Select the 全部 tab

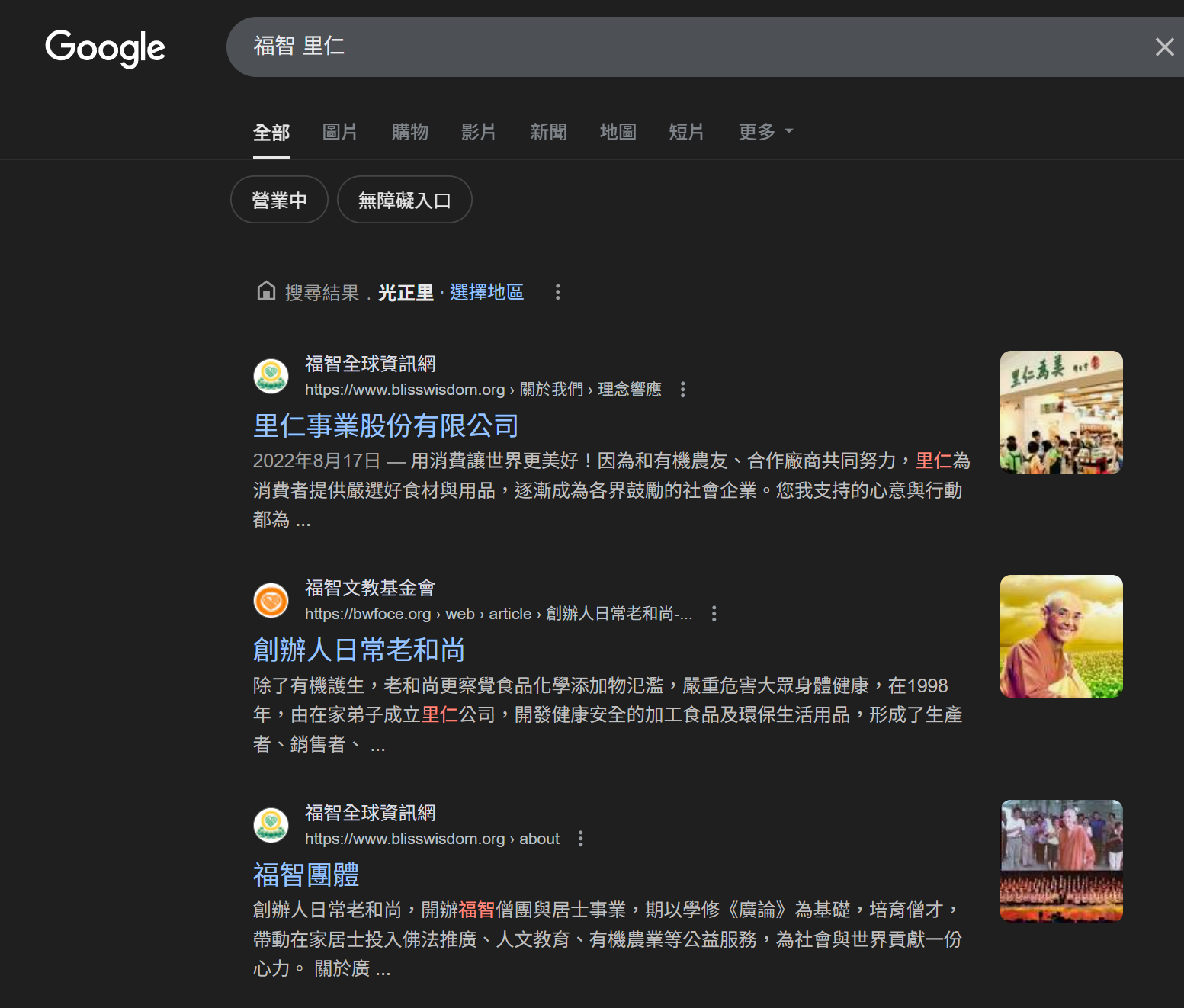pyautogui.click(x=271, y=132)
